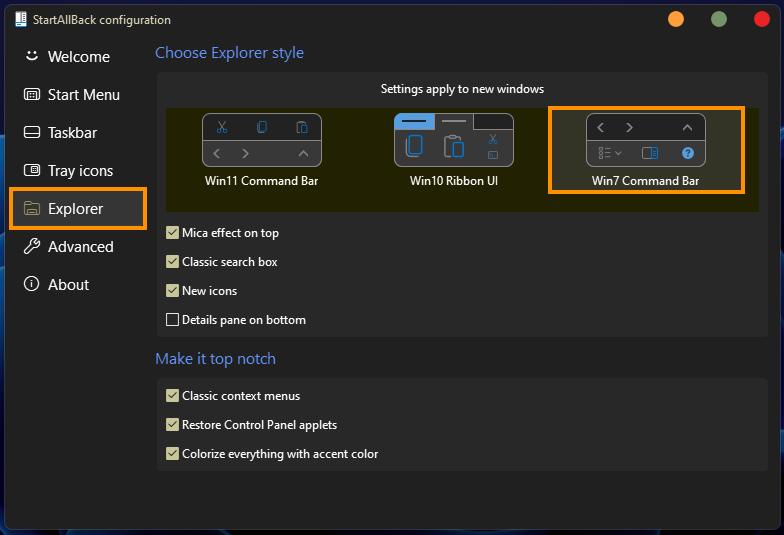Image resolution: width=784 pixels, height=535 pixels.
Task: Toggle Restore Control Panel applets
Action: (x=172, y=424)
